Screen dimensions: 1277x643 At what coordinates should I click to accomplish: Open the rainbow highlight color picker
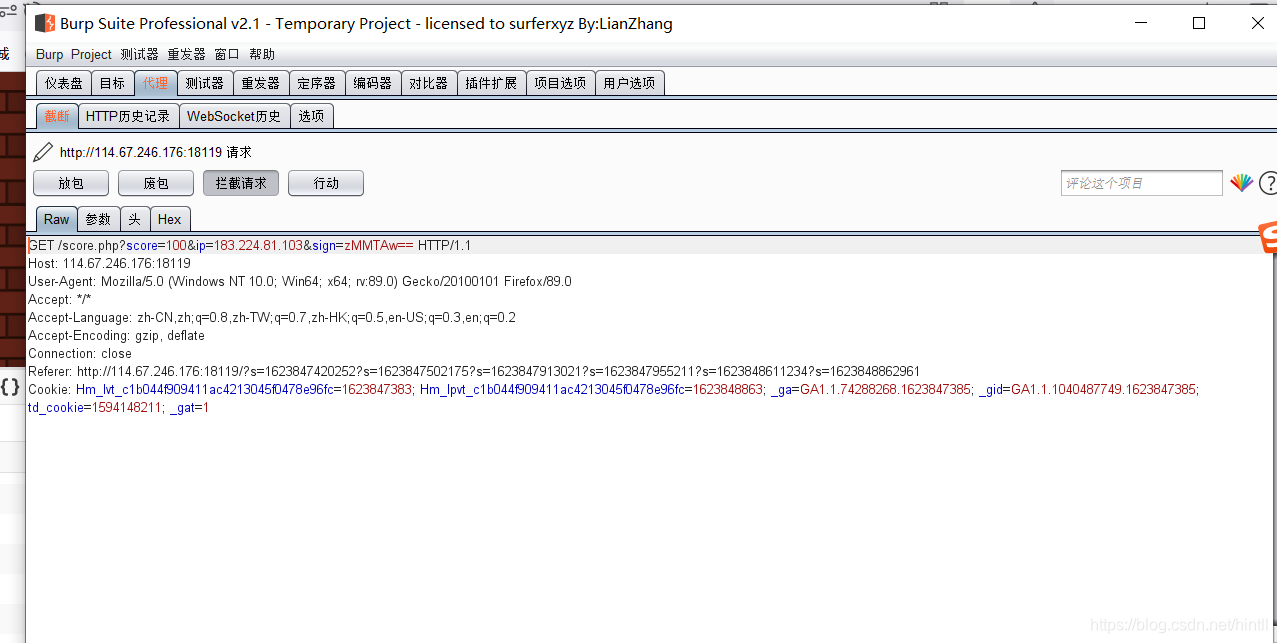[1241, 183]
